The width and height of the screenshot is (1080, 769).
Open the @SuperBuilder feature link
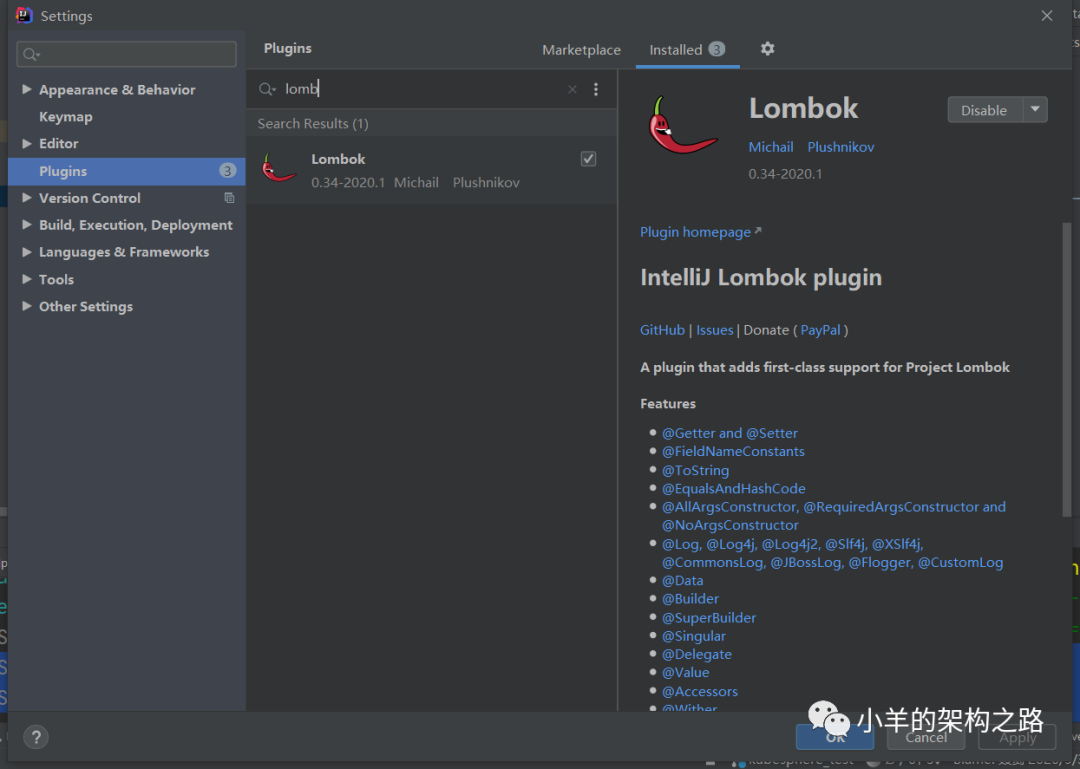coord(709,618)
